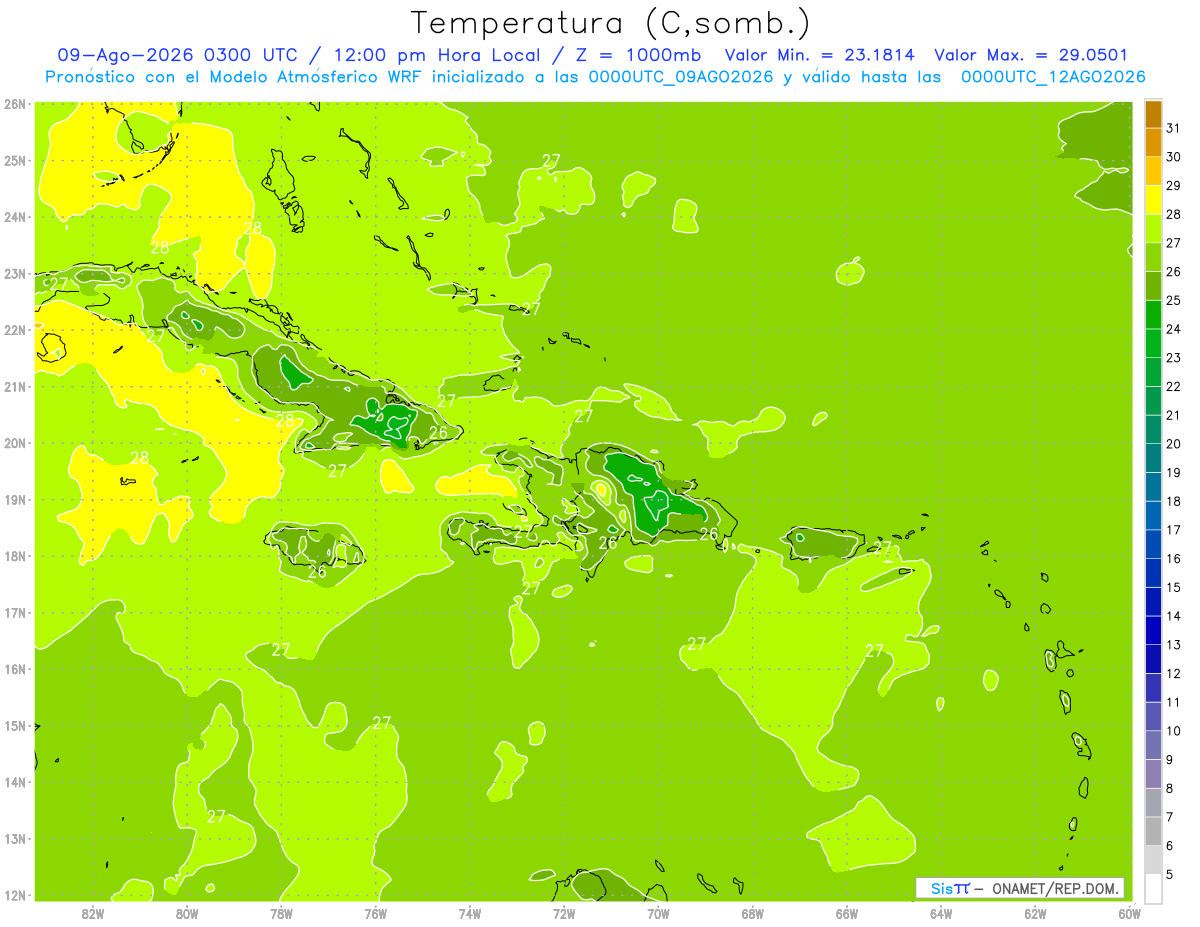Viewport: 1200px width, 927px height.
Task: Click the longitude label '68W'
Action: click(752, 914)
